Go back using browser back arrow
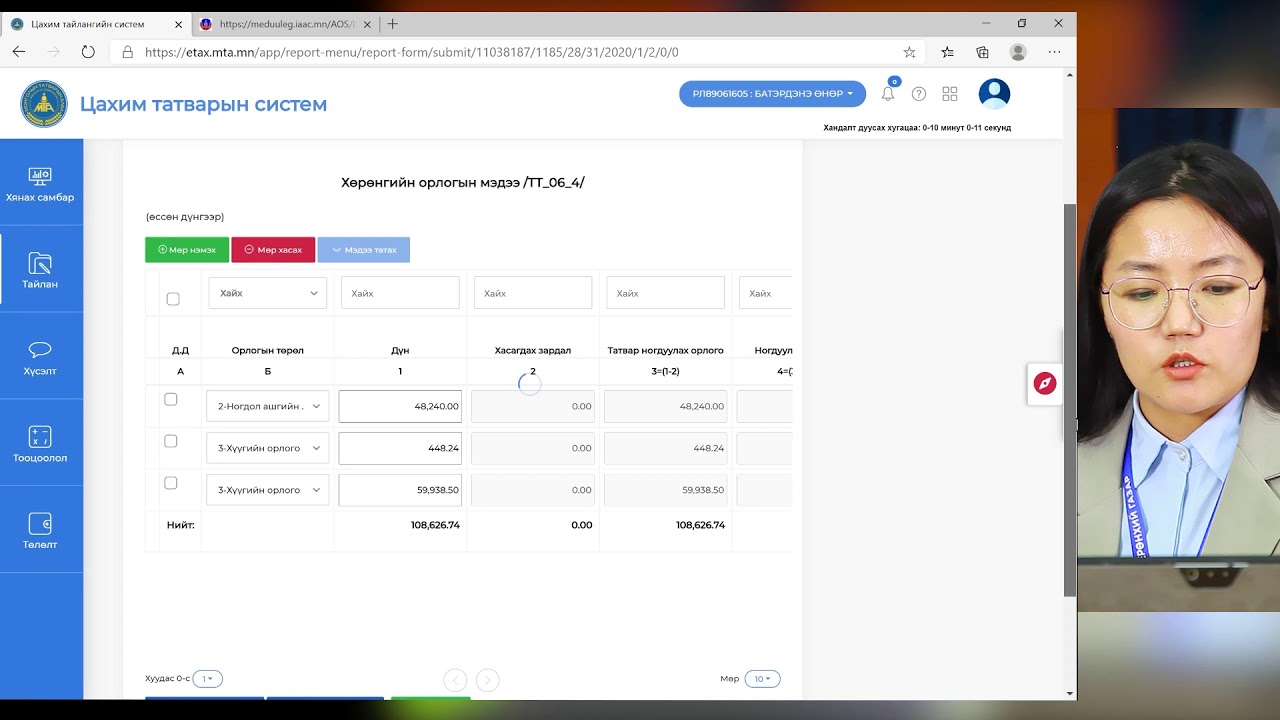The image size is (1280, 720). click(x=19, y=52)
